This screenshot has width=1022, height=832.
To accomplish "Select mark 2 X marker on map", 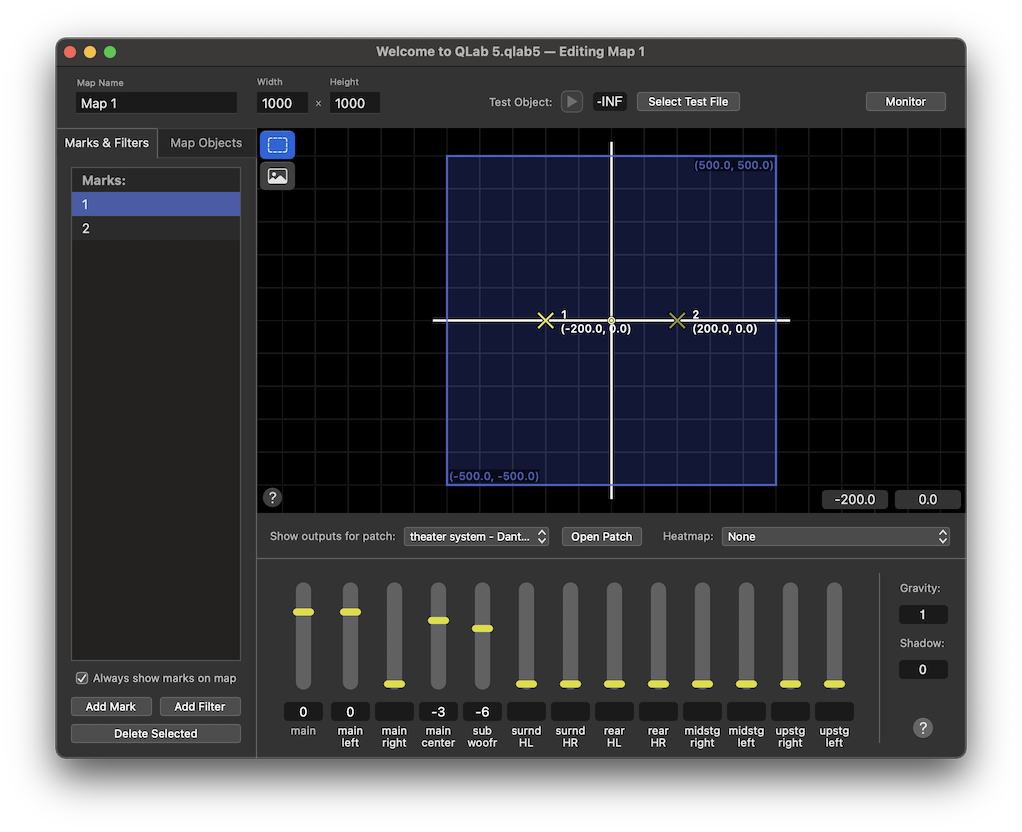I will coord(677,320).
